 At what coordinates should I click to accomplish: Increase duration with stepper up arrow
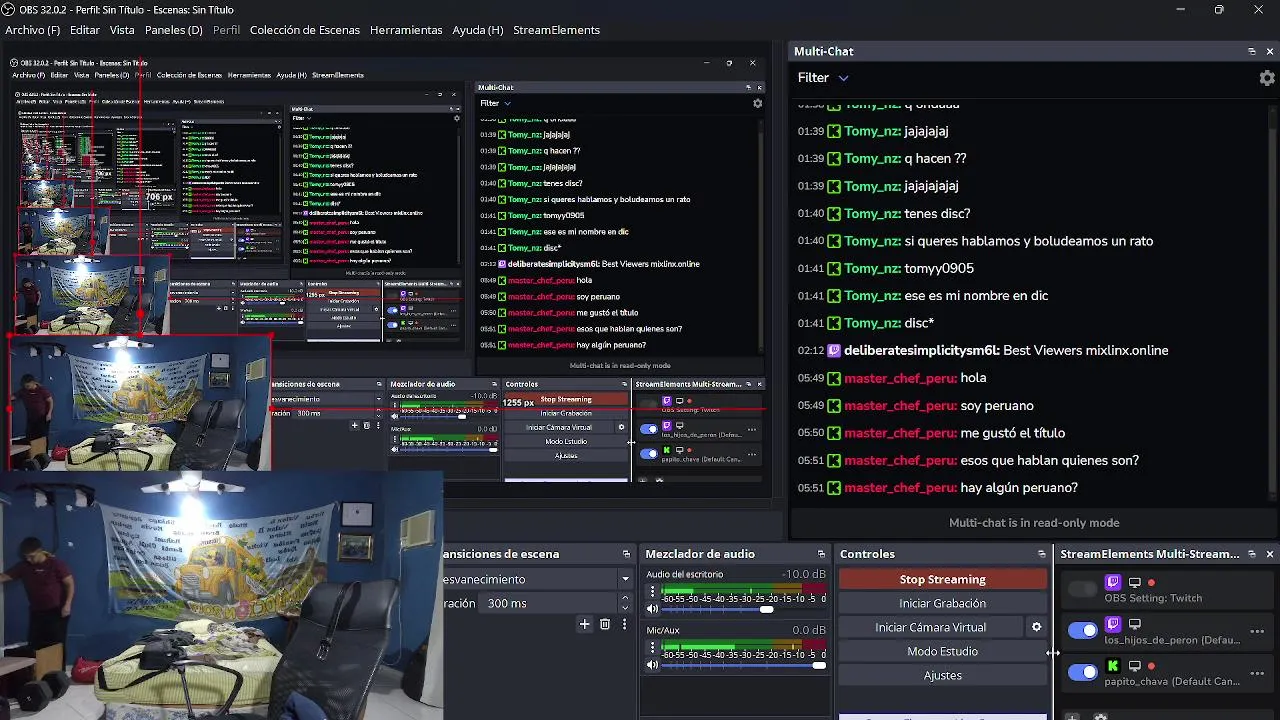click(x=625, y=598)
